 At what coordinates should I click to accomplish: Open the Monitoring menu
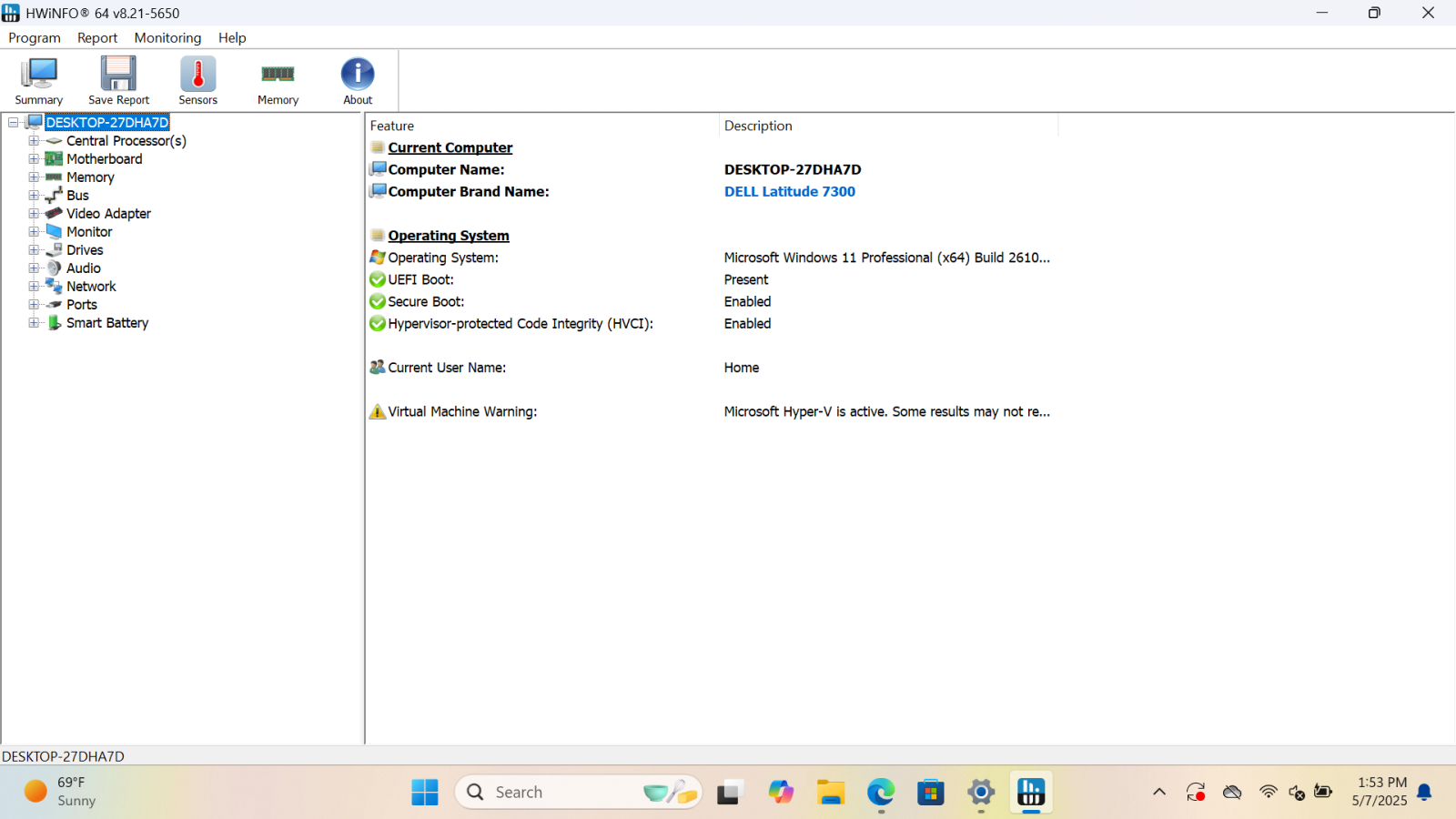(x=167, y=37)
